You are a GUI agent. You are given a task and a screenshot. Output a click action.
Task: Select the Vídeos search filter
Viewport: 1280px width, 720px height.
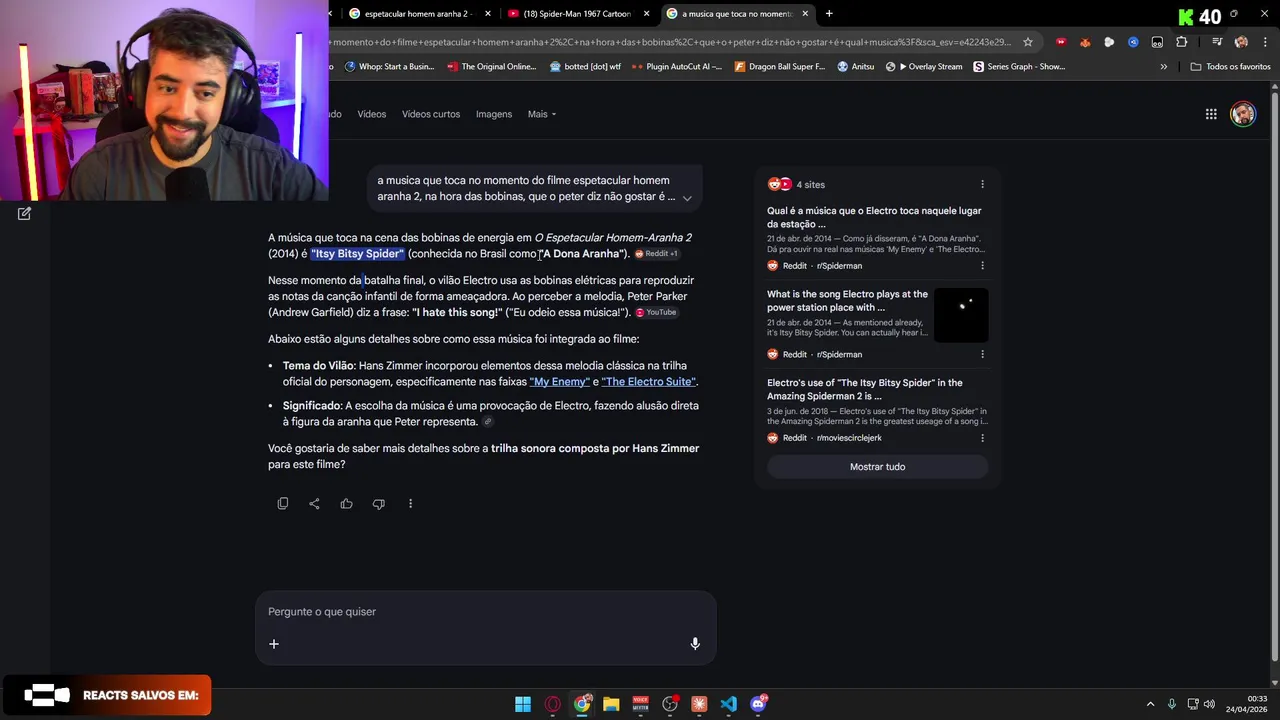371,114
